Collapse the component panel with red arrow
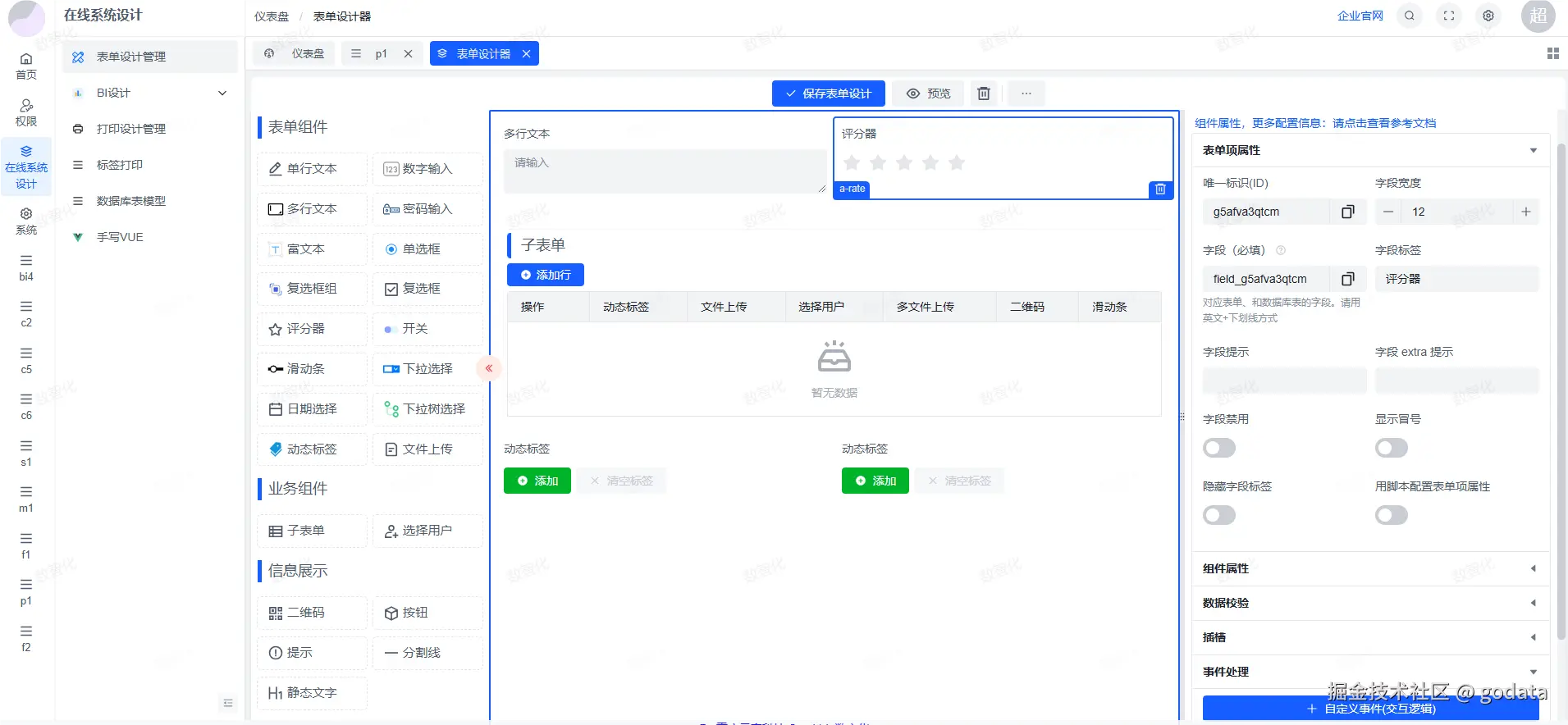 (489, 368)
